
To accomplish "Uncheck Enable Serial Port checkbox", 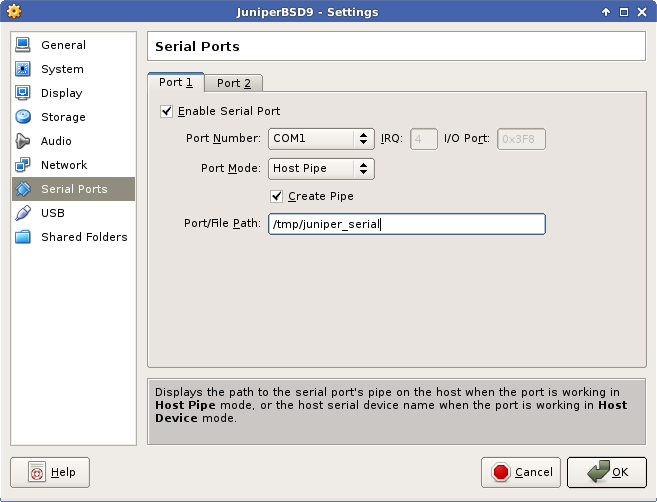I will pyautogui.click(x=166, y=111).
